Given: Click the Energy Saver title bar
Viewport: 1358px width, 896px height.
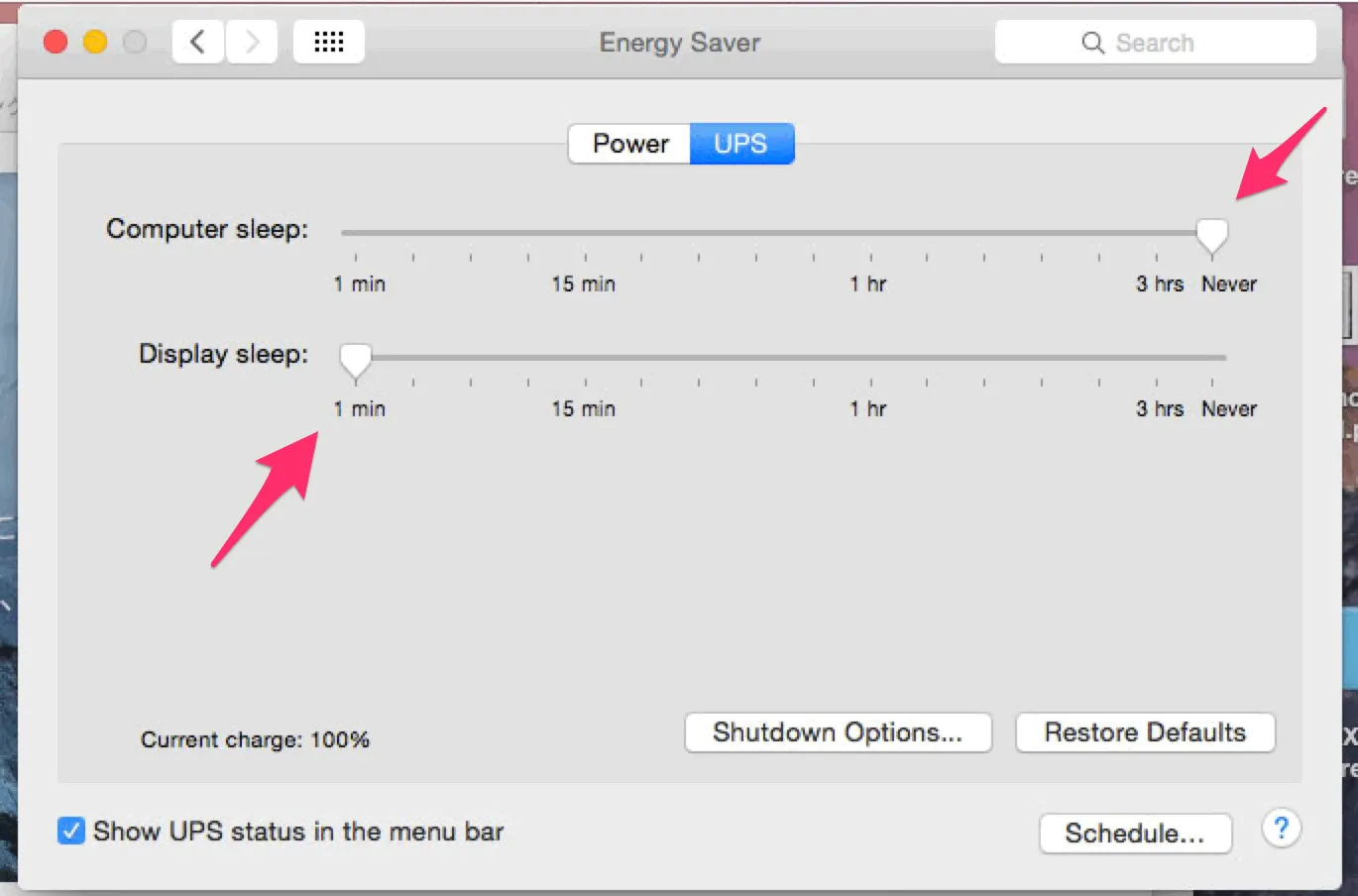Looking at the screenshot, I should click(x=679, y=42).
